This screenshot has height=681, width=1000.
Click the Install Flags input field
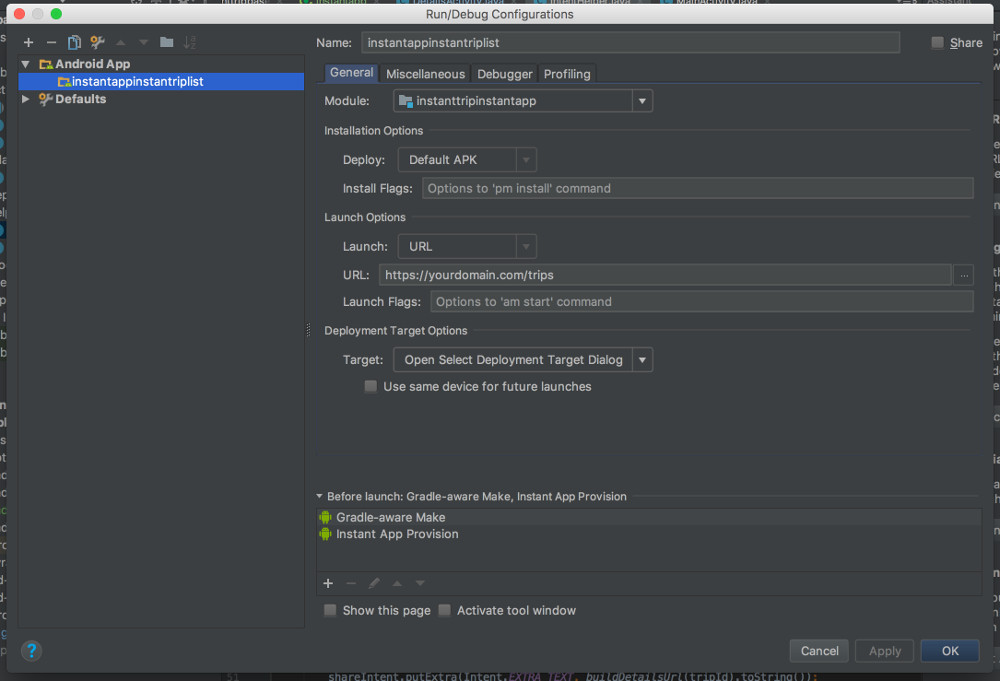click(697, 188)
